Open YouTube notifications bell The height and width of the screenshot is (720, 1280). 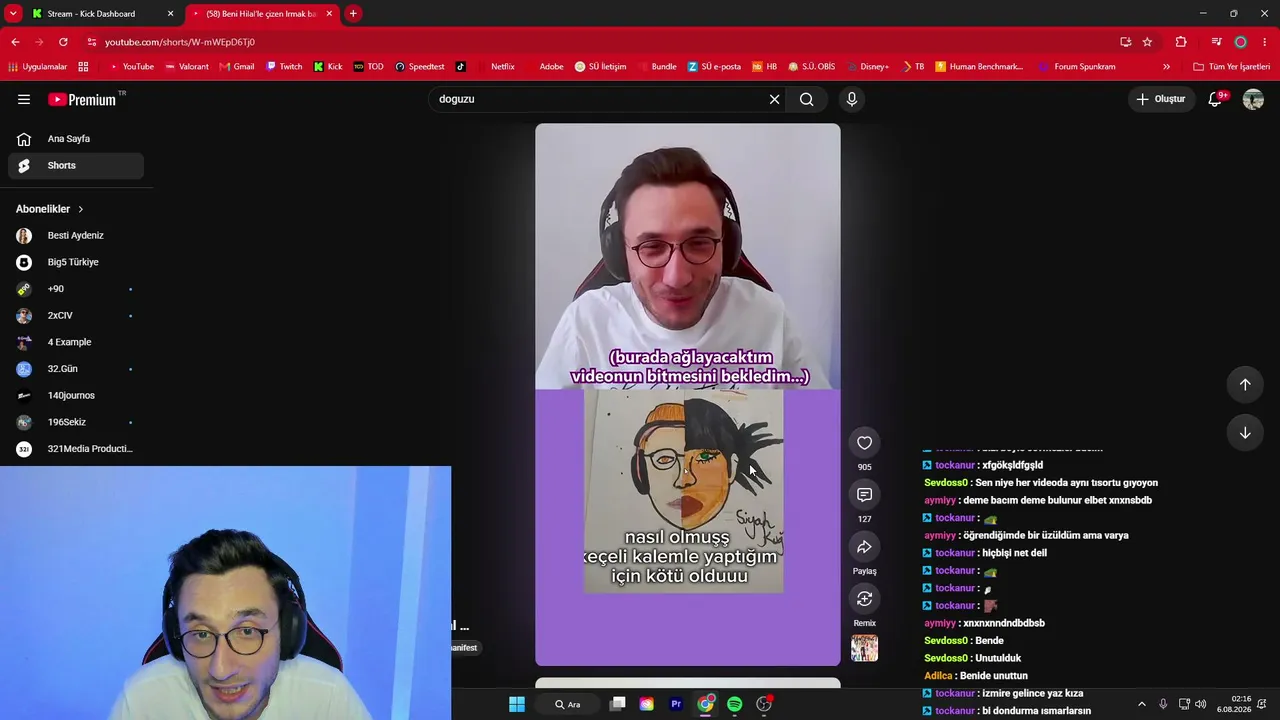point(1216,99)
